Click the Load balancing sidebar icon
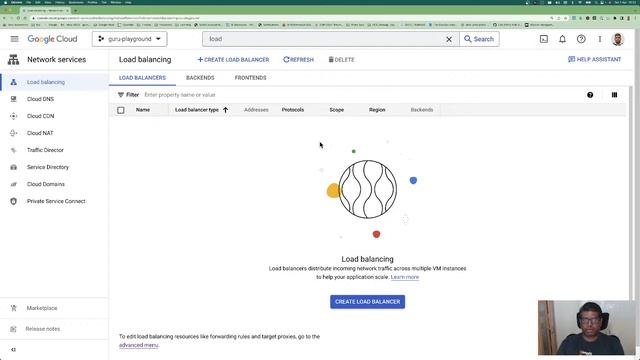The width and height of the screenshot is (640, 360). click(x=13, y=82)
